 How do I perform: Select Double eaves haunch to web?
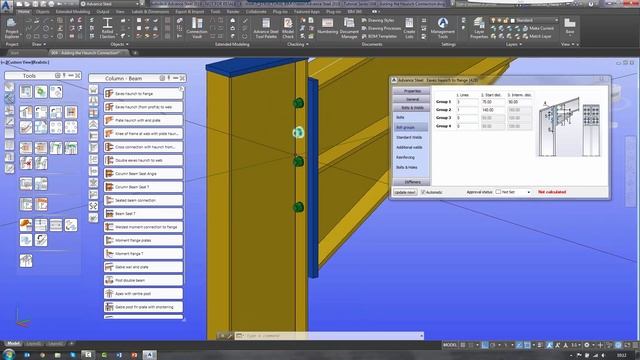(143, 160)
